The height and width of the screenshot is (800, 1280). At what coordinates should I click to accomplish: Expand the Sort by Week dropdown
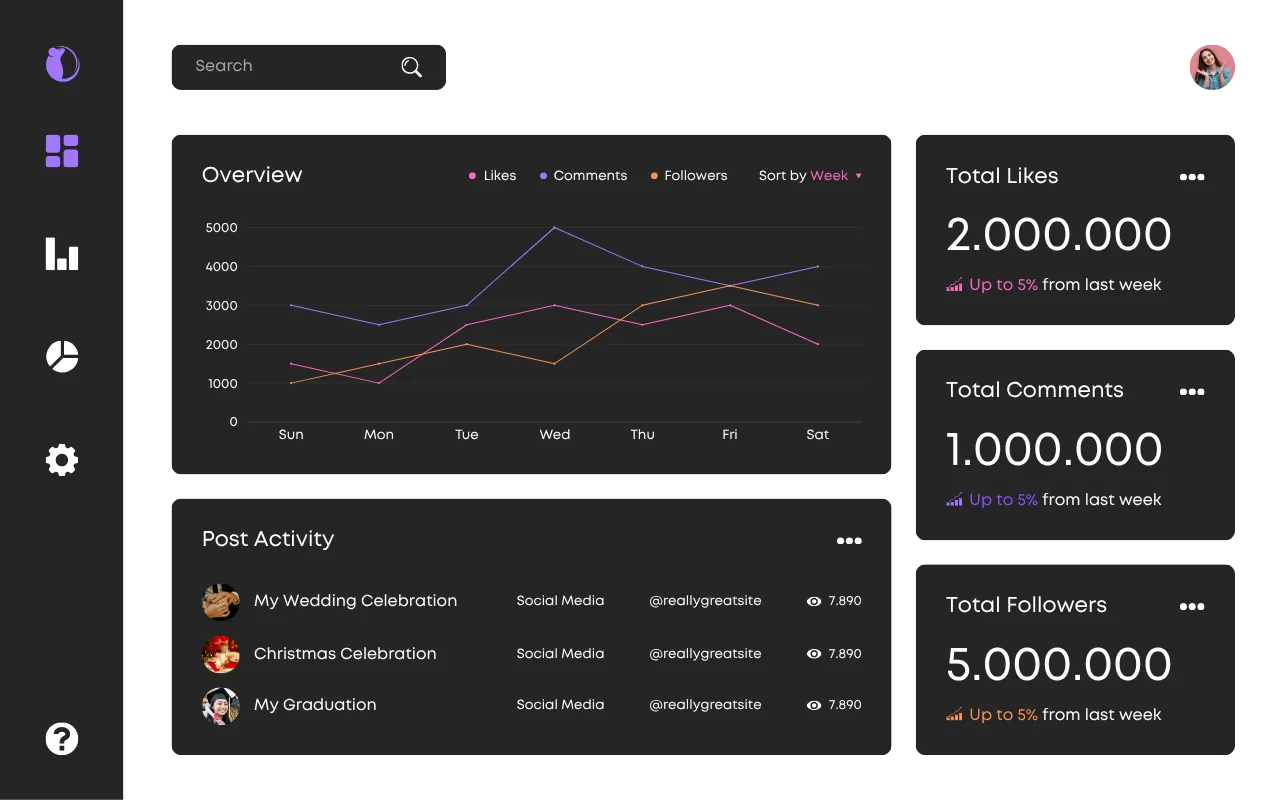click(x=810, y=176)
